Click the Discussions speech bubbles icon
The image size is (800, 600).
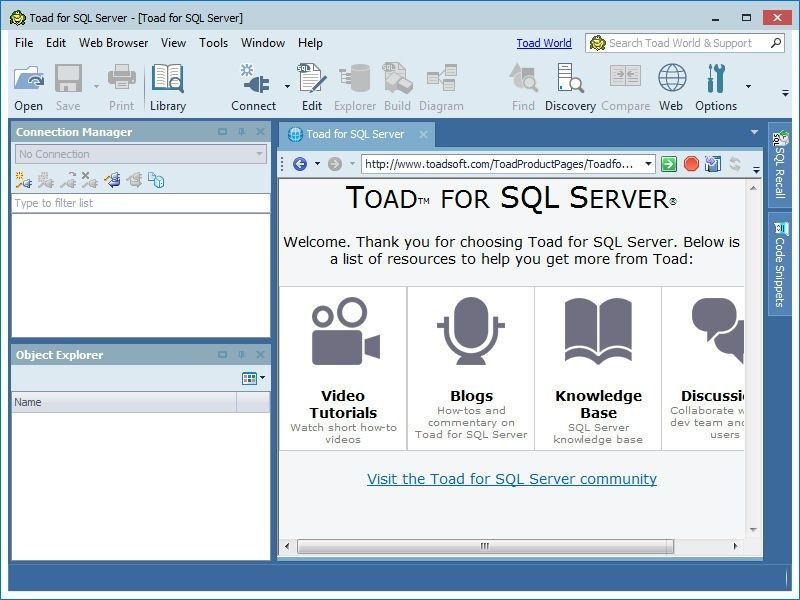pyautogui.click(x=718, y=331)
